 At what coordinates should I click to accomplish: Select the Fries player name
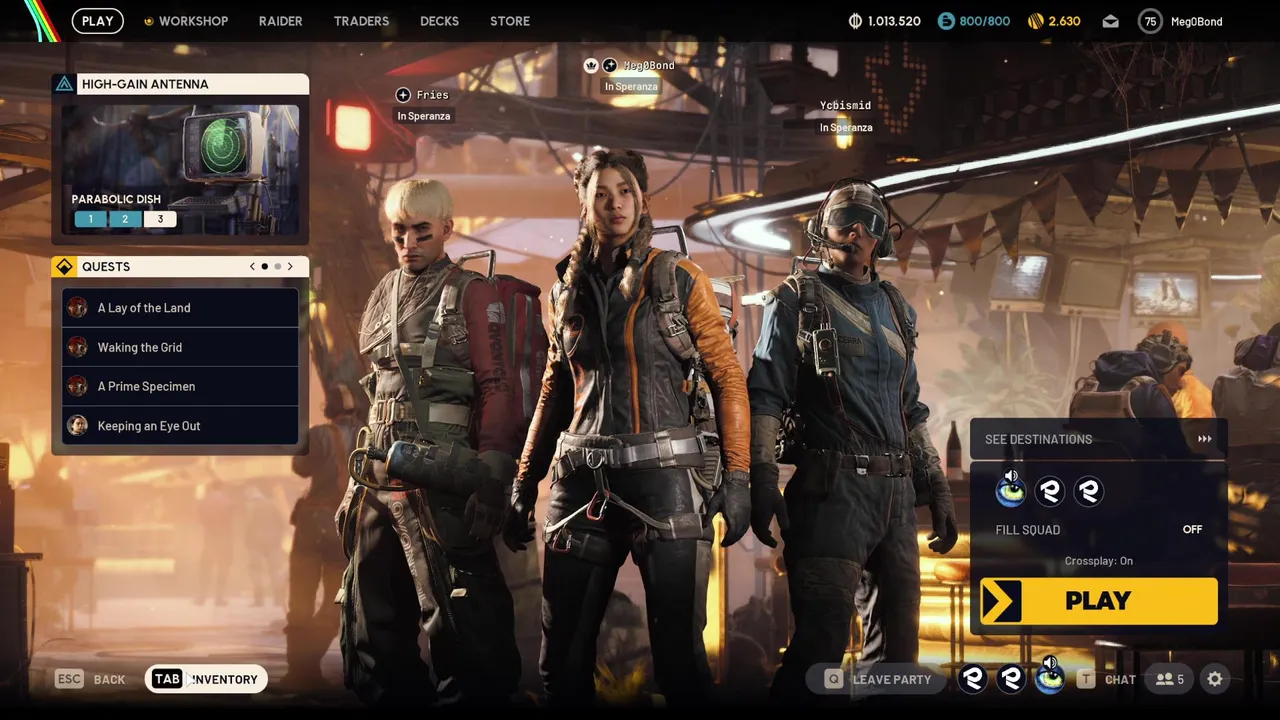coord(432,95)
